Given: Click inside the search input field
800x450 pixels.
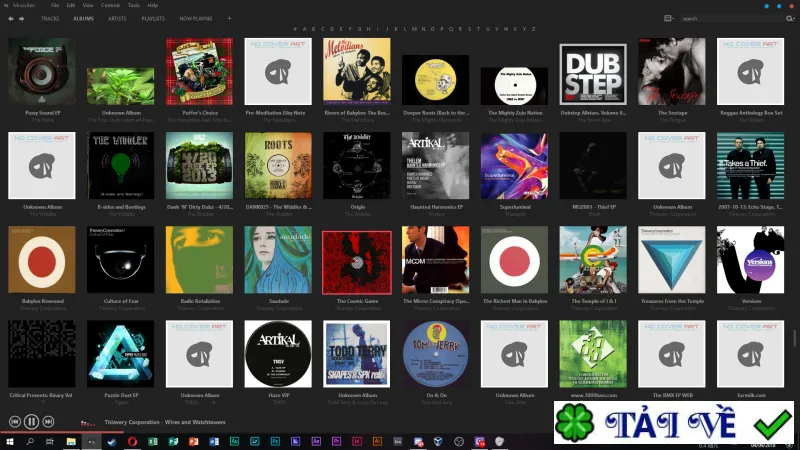Looking at the screenshot, I should tap(732, 18).
